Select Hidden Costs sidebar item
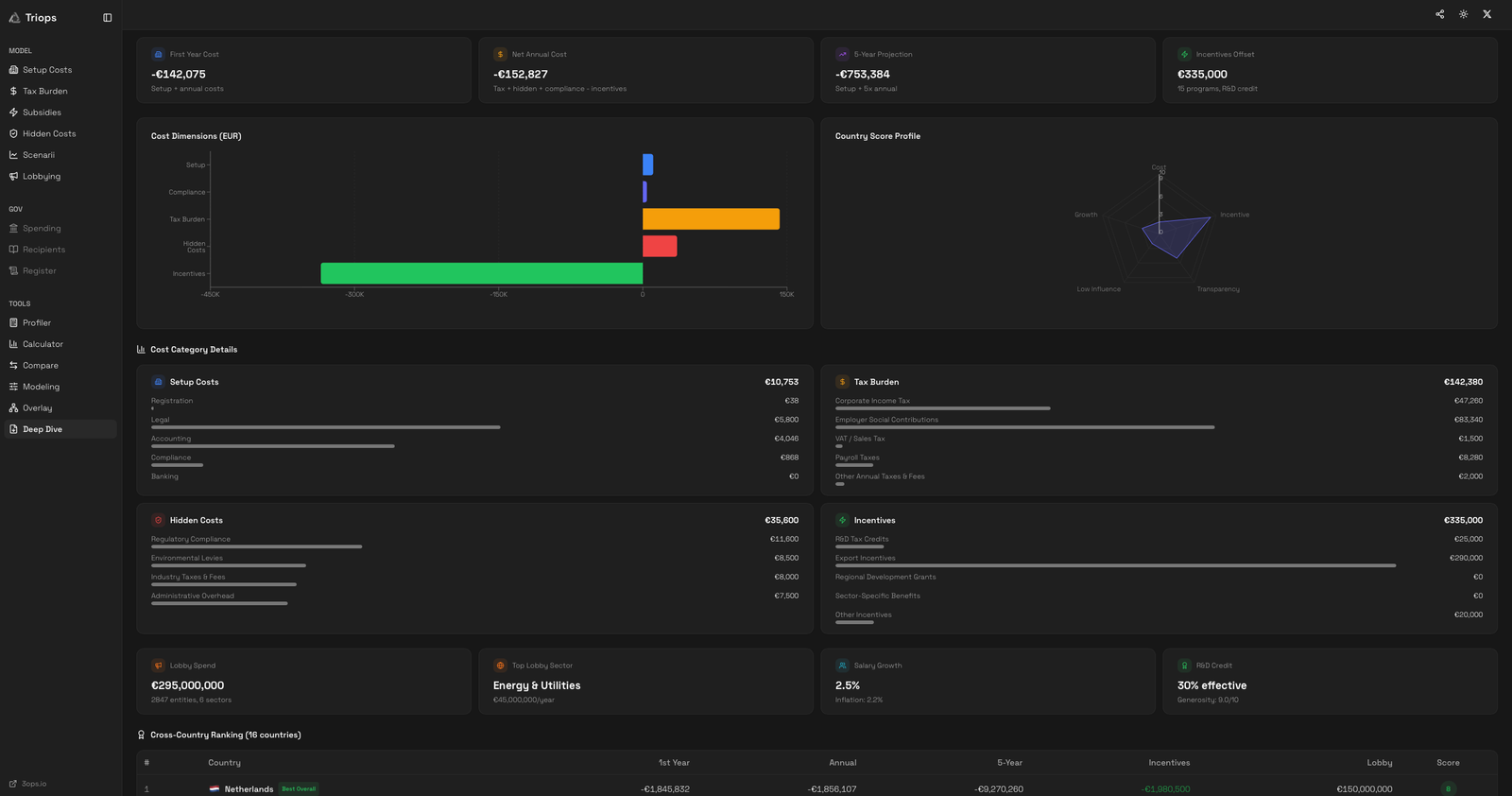 49,134
